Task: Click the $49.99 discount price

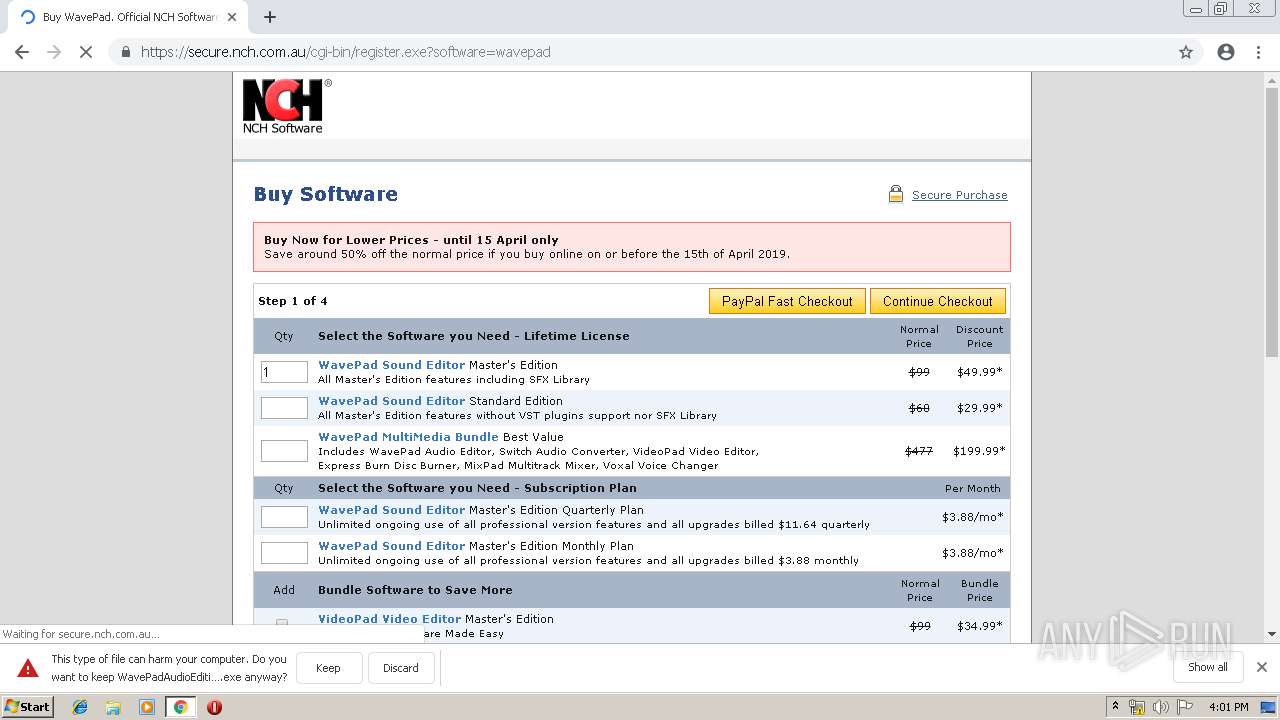Action: click(x=979, y=372)
